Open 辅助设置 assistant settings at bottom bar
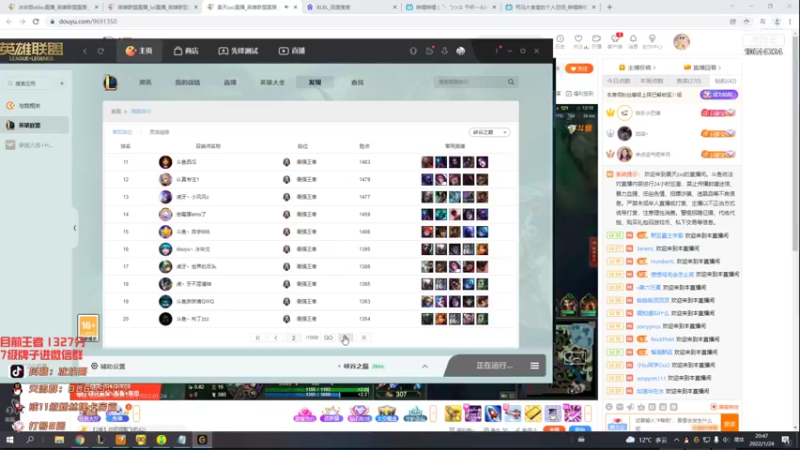800x450 pixels. (108, 366)
